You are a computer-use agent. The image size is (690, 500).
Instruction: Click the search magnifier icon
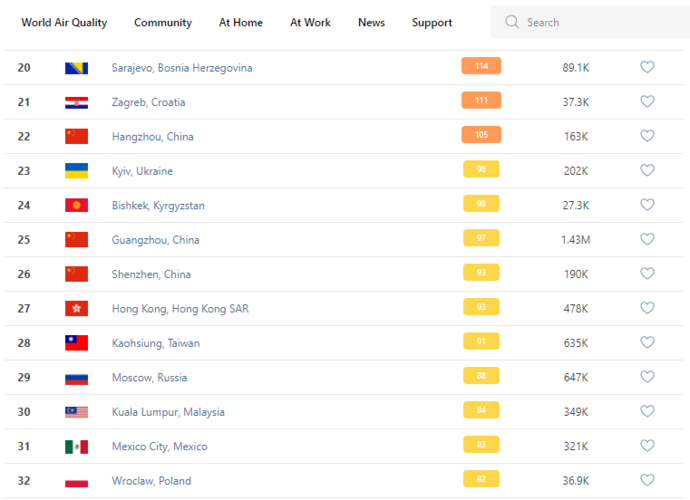pos(512,22)
